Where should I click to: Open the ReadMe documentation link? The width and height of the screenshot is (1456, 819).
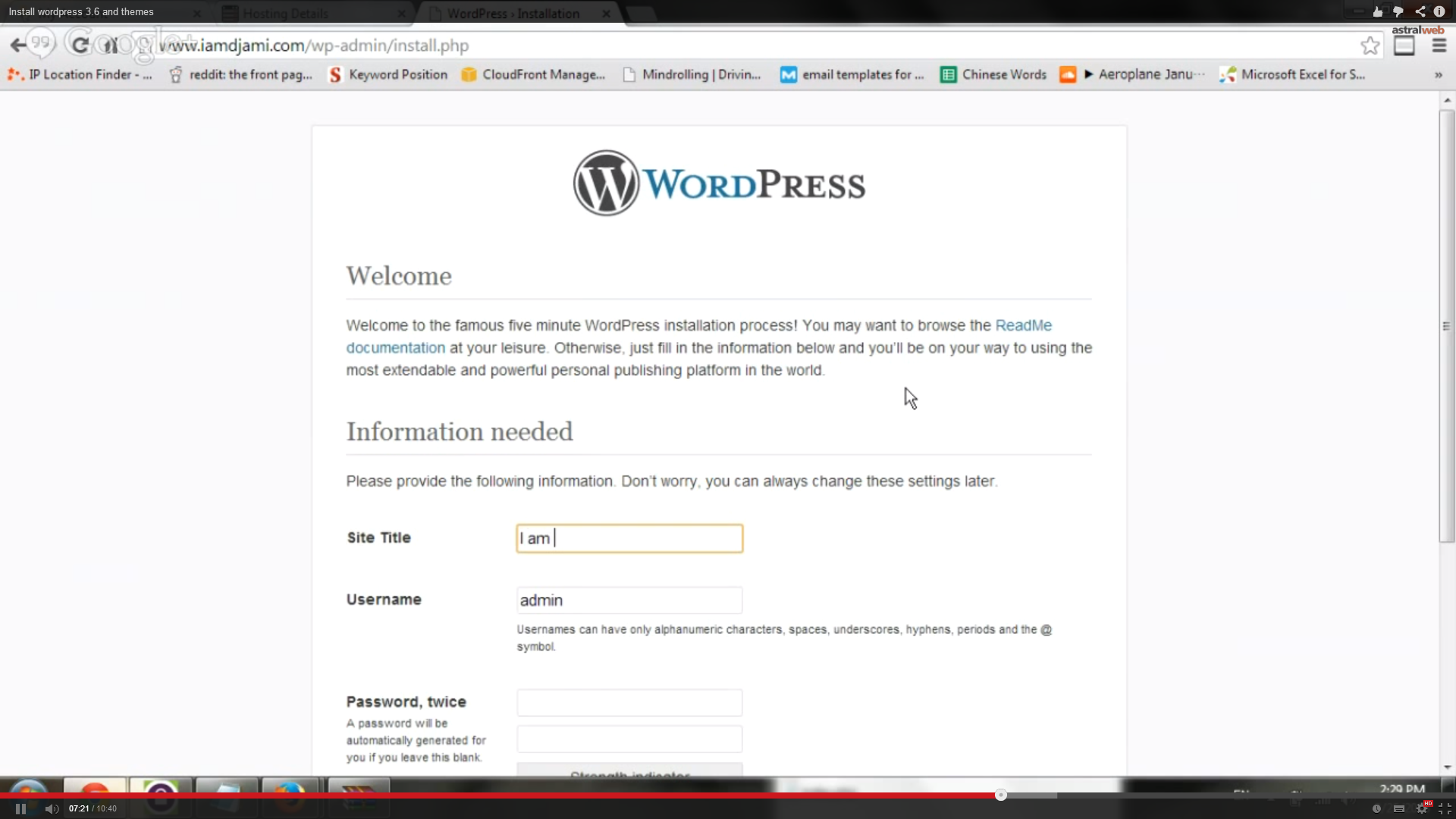[1023, 325]
